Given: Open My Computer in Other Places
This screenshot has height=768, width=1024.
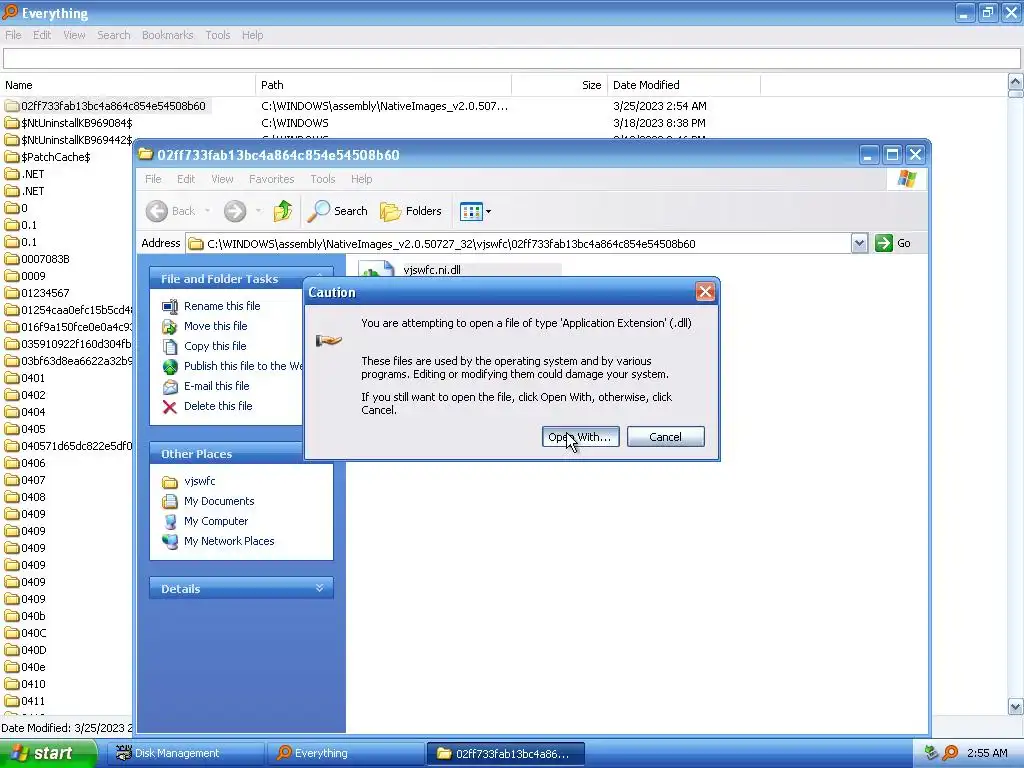Looking at the screenshot, I should 216,521.
